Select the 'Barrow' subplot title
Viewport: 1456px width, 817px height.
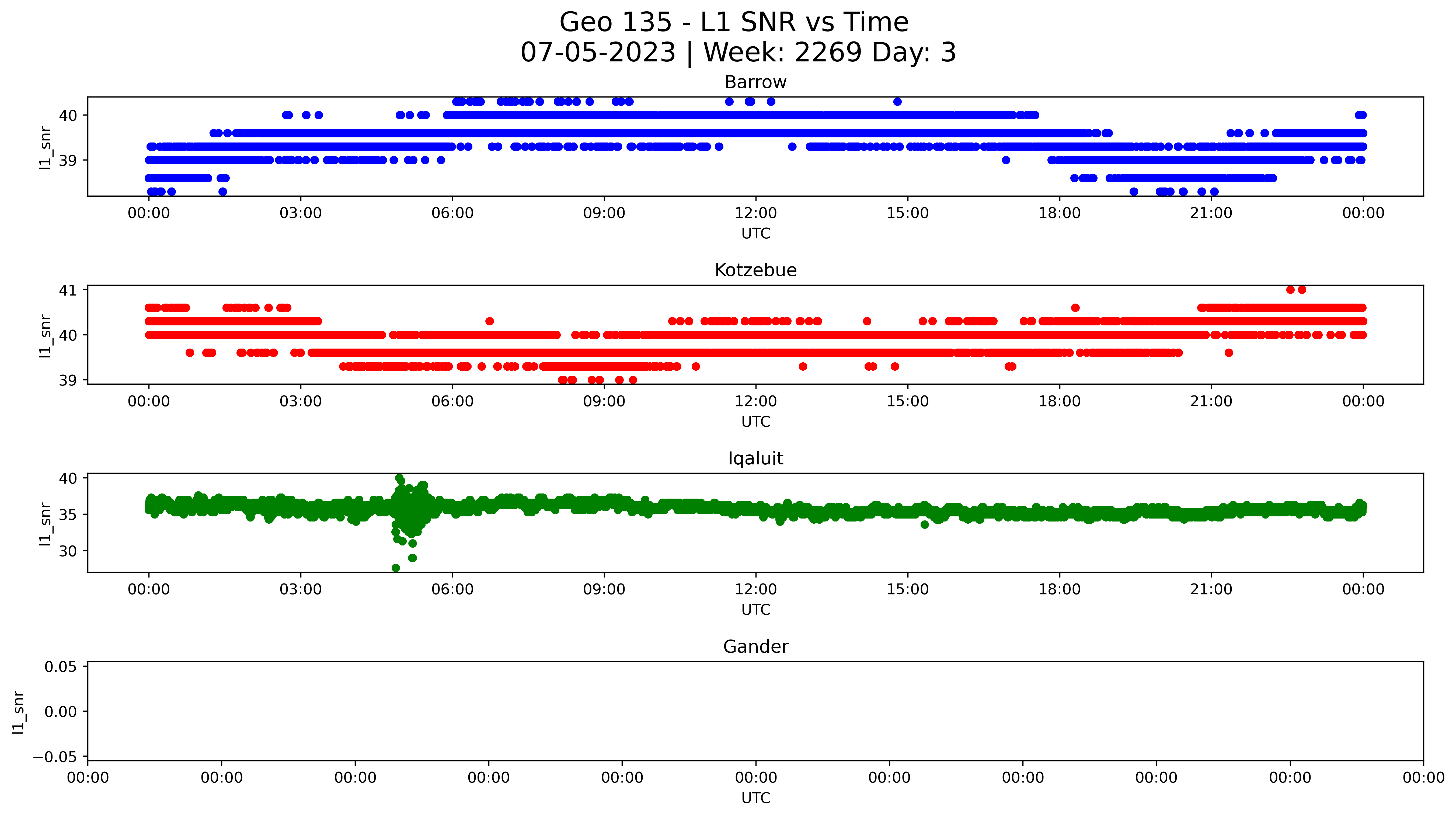(x=755, y=82)
